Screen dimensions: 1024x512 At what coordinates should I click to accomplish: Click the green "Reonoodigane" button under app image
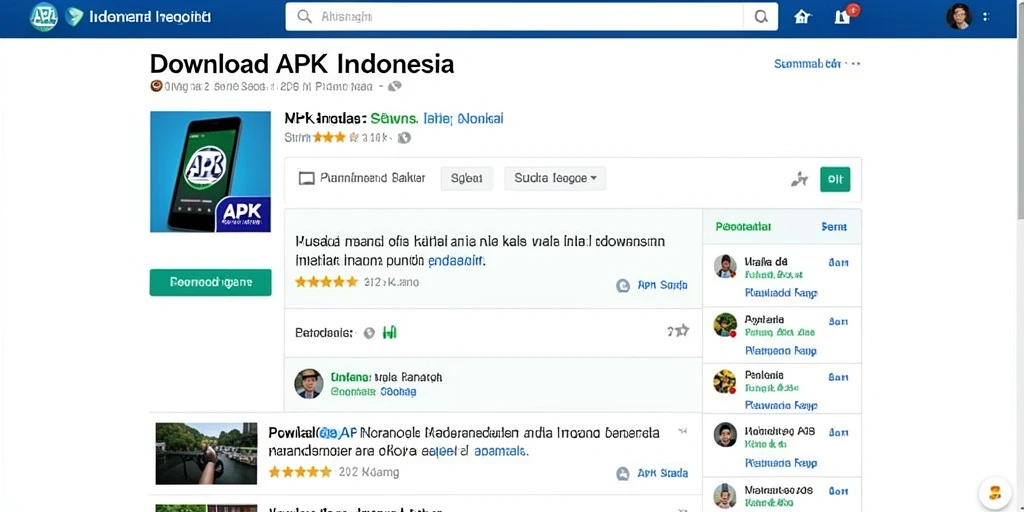210,282
